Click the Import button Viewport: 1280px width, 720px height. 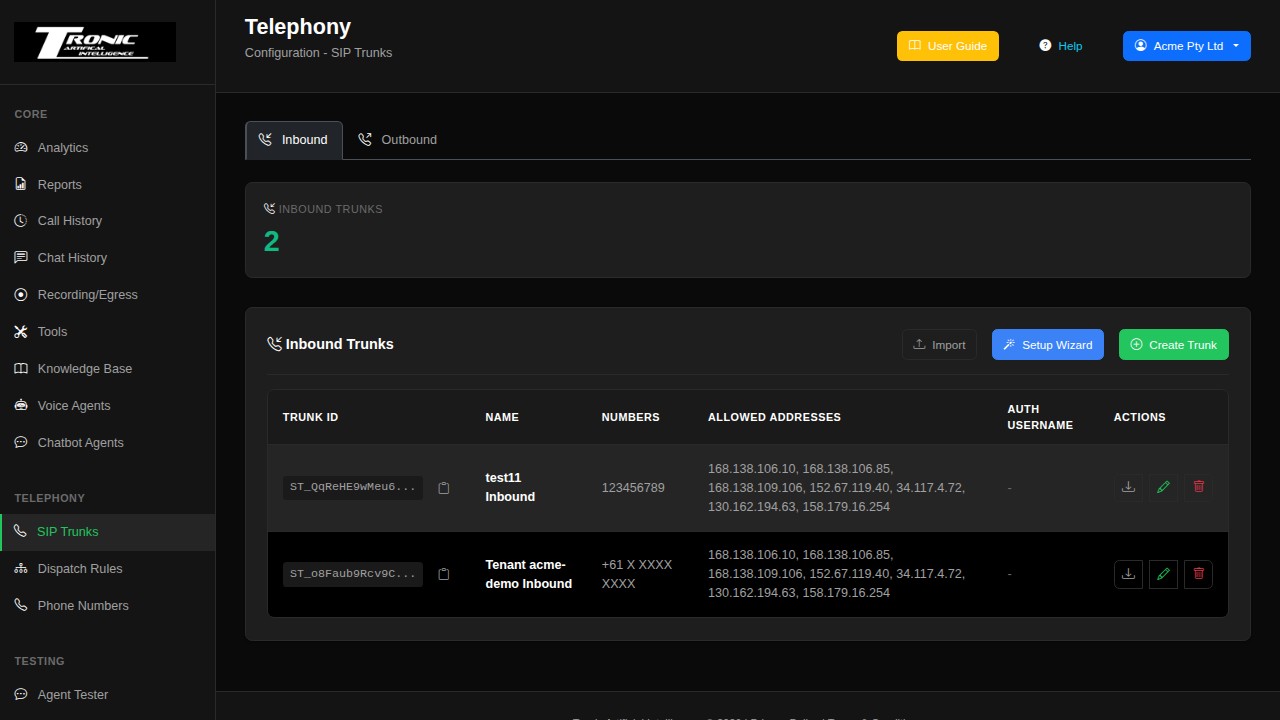click(x=939, y=345)
